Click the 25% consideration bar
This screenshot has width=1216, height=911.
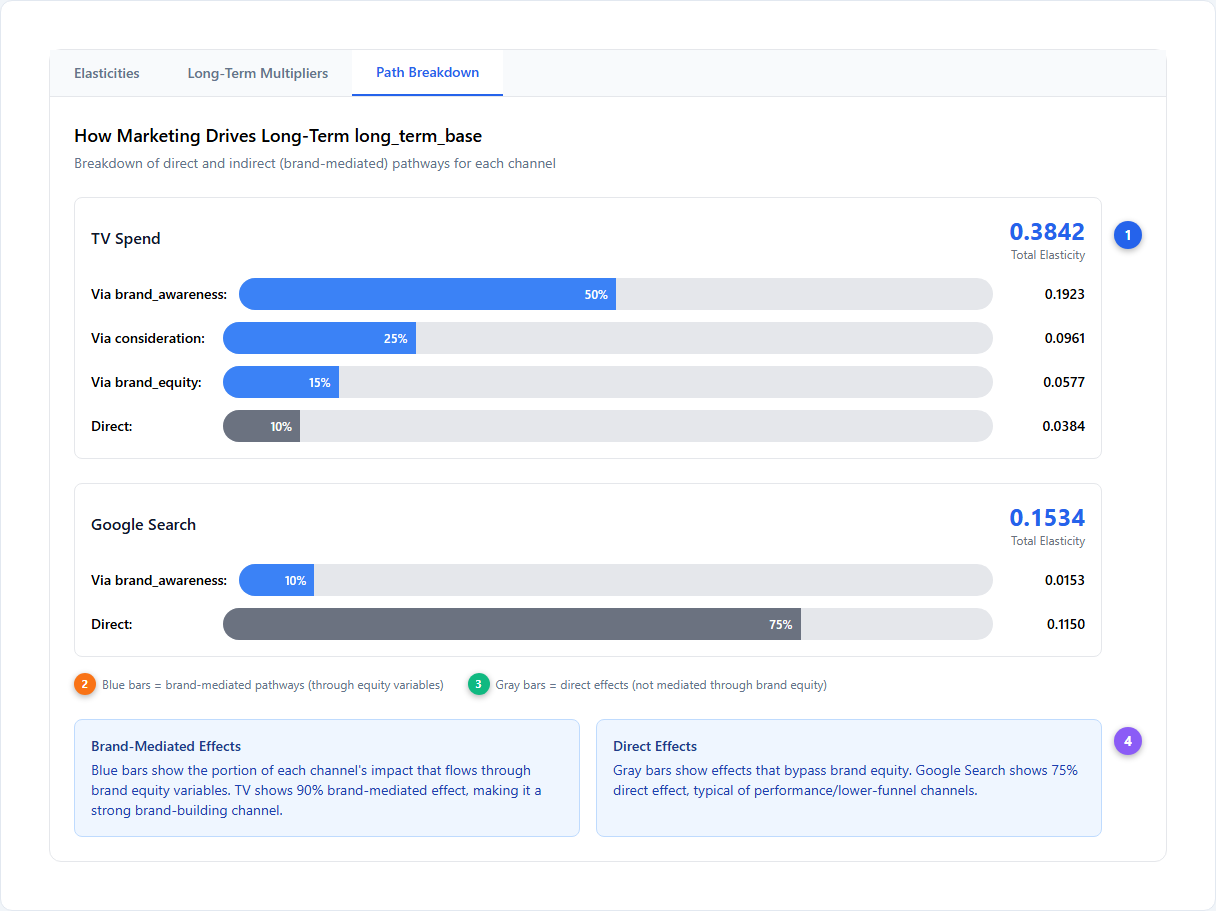319,338
